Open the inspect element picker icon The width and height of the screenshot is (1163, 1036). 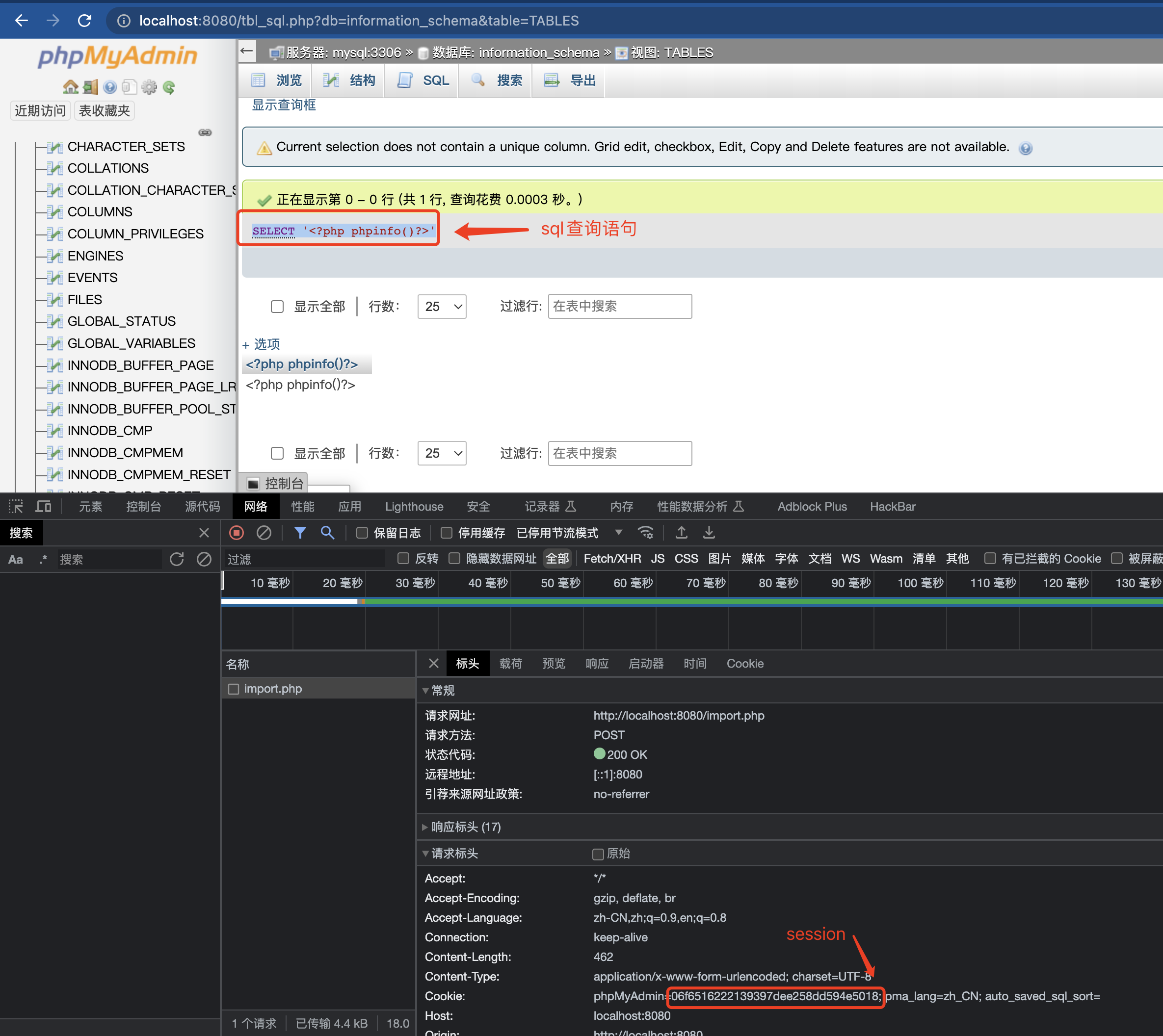tap(16, 507)
